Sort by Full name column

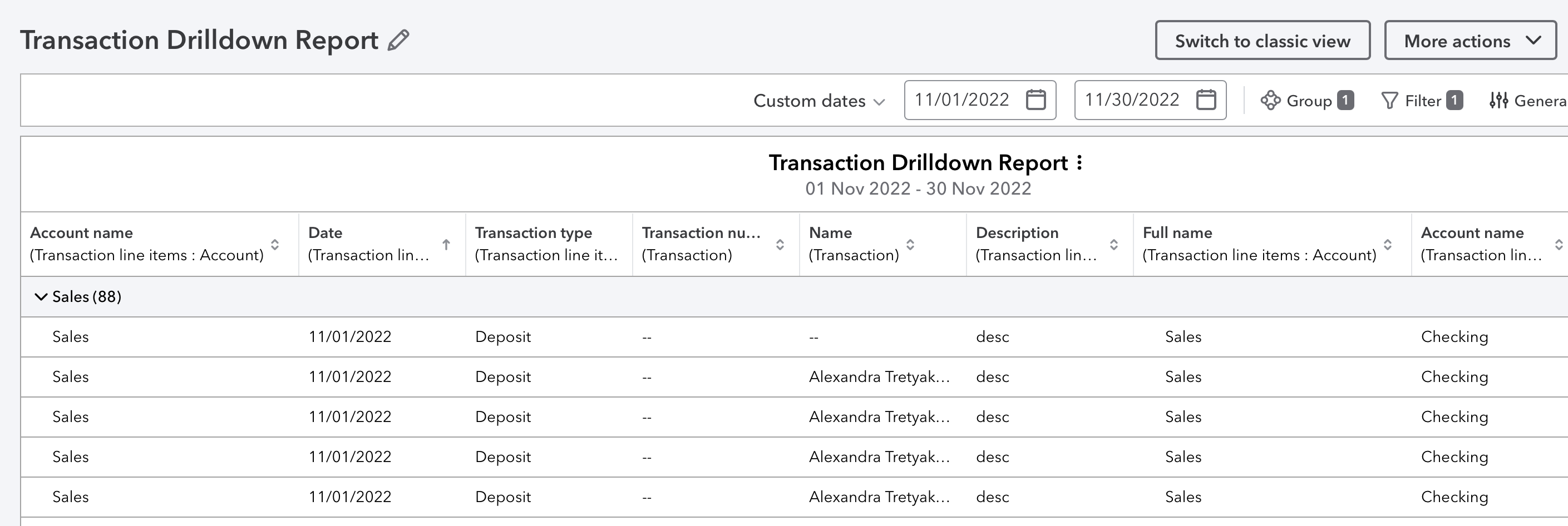tap(1387, 245)
